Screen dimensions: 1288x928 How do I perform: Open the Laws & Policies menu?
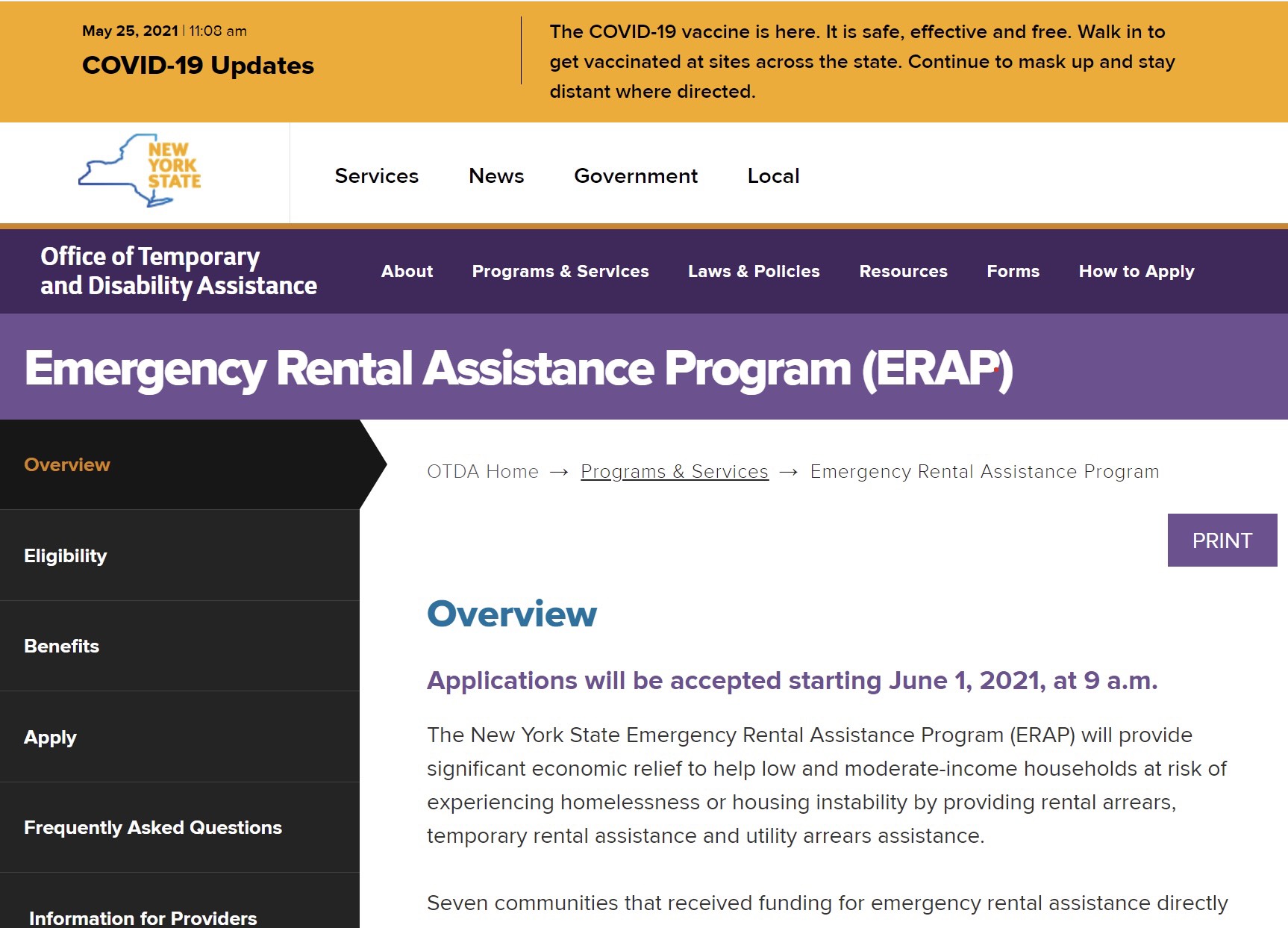coord(754,271)
